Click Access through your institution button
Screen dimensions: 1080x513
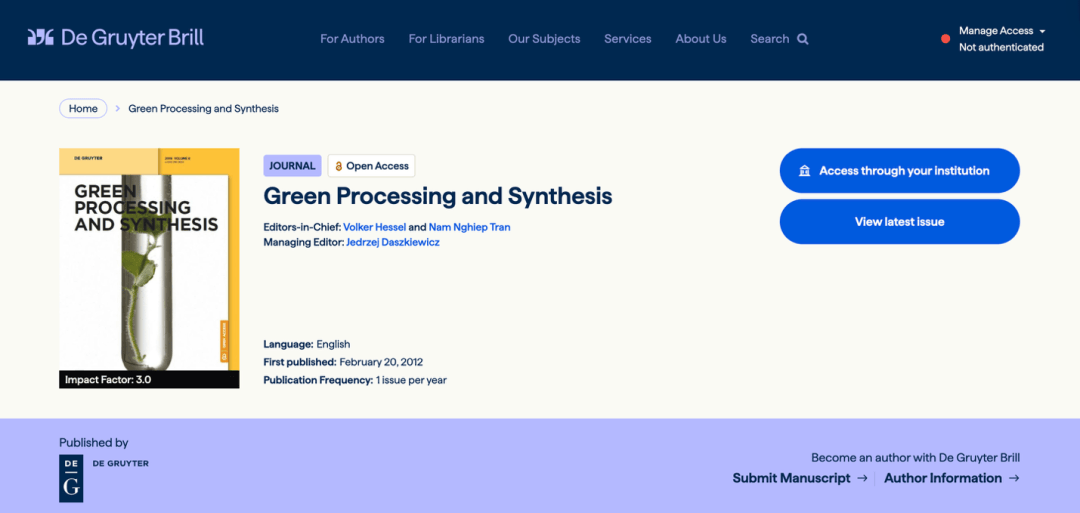(x=900, y=171)
